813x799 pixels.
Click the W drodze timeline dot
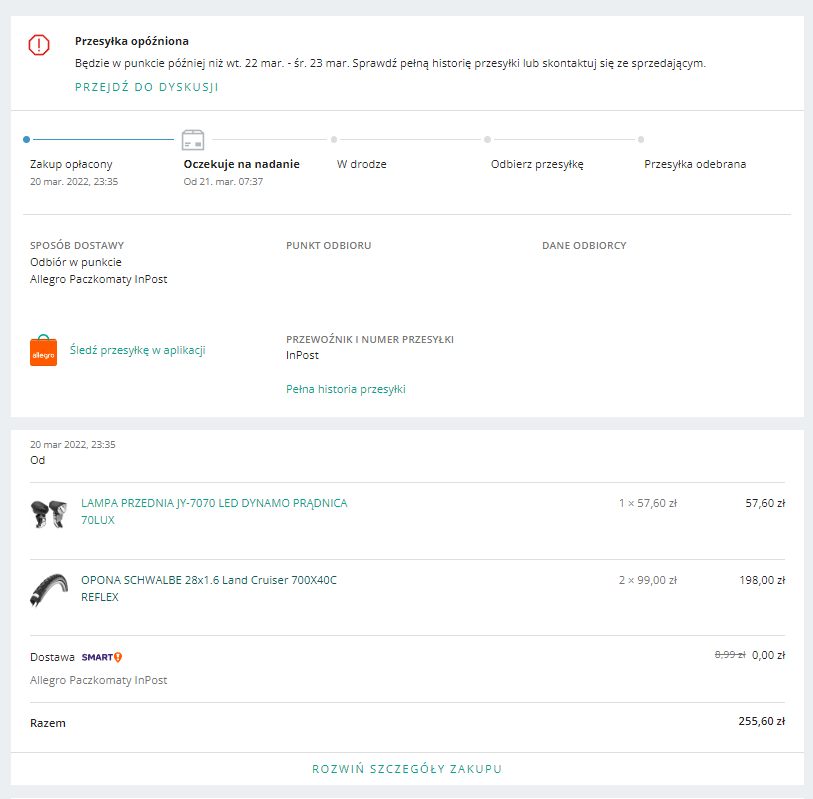point(334,139)
